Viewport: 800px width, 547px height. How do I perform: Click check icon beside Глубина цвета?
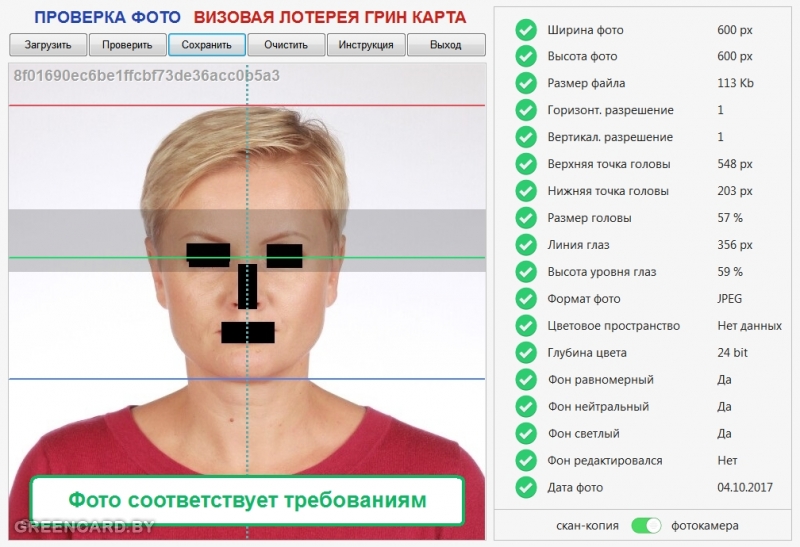click(x=526, y=353)
